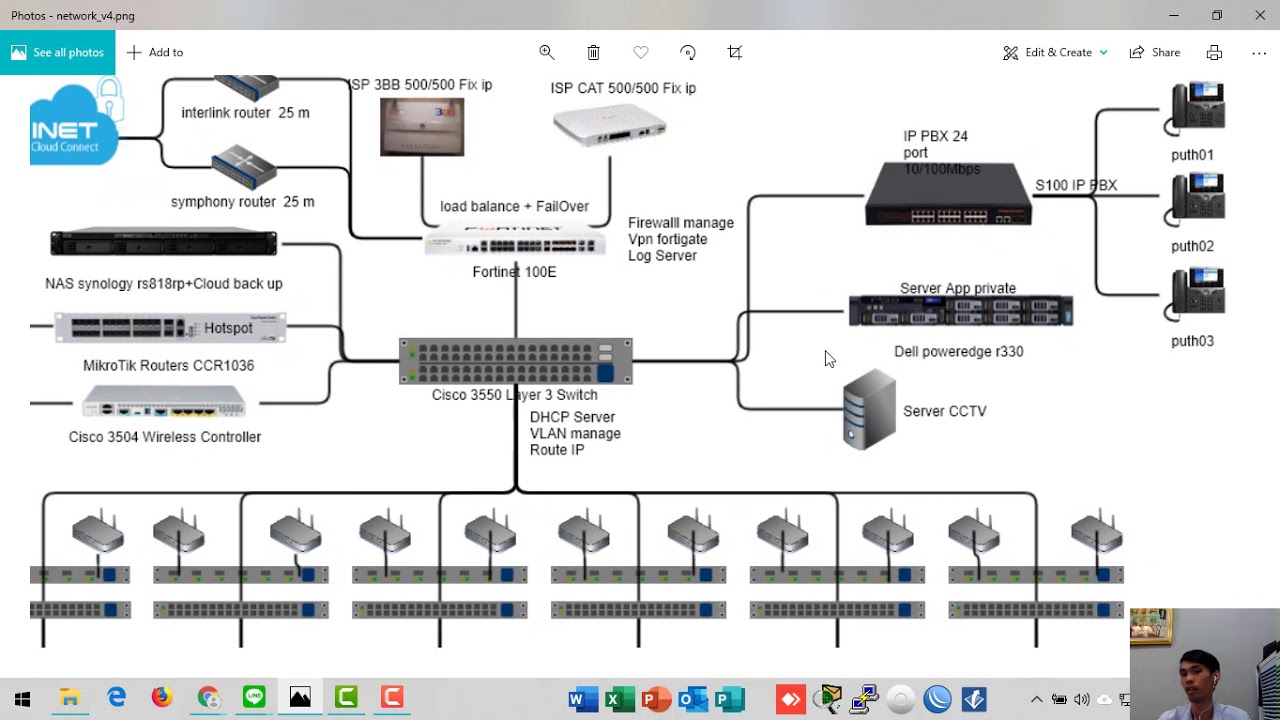The height and width of the screenshot is (720, 1280).
Task: Click the MikroTik Routers CCR1036 label
Action: (168, 366)
